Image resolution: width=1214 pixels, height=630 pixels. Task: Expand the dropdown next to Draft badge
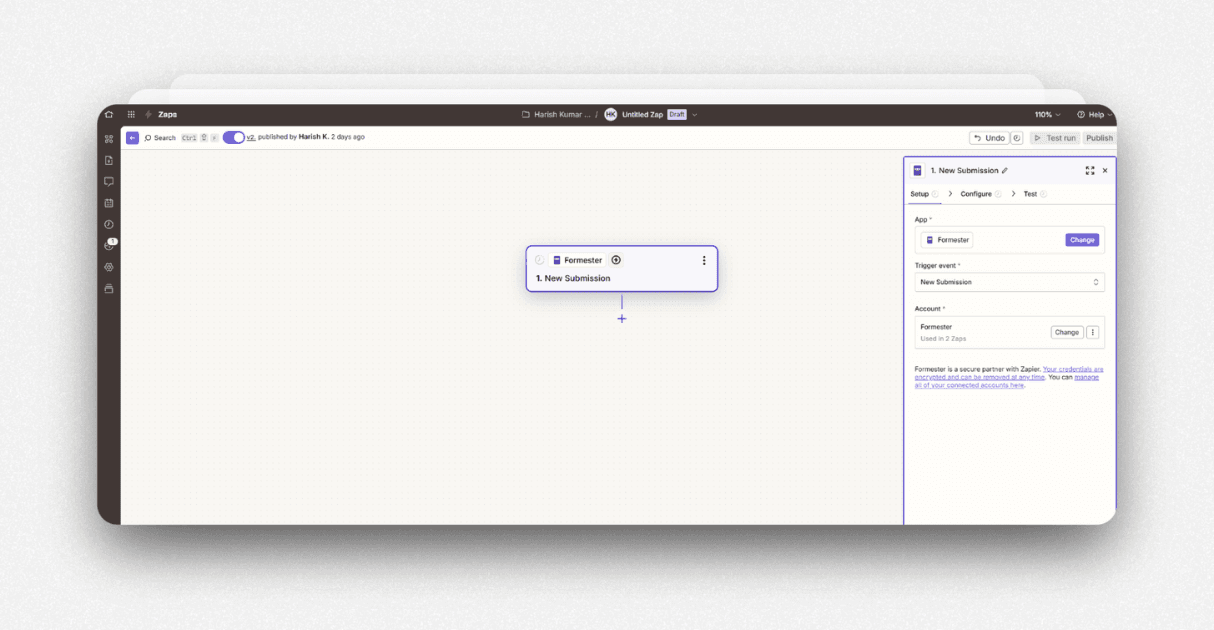pyautogui.click(x=694, y=114)
